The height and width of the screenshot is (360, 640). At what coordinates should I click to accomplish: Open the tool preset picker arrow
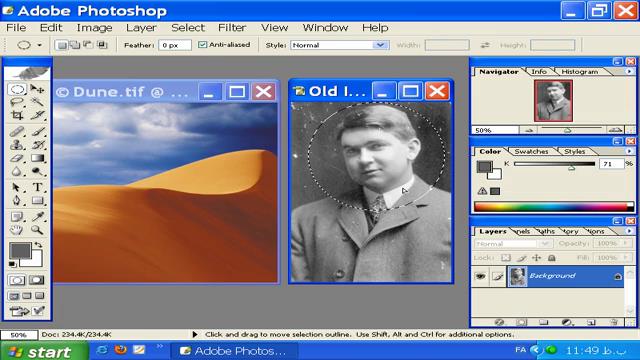(x=40, y=45)
